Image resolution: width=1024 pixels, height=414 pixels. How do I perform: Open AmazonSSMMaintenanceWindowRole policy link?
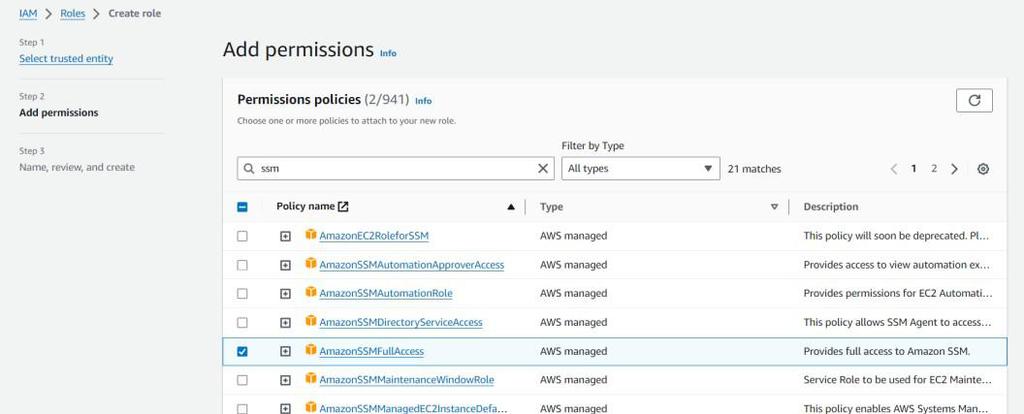[406, 380]
